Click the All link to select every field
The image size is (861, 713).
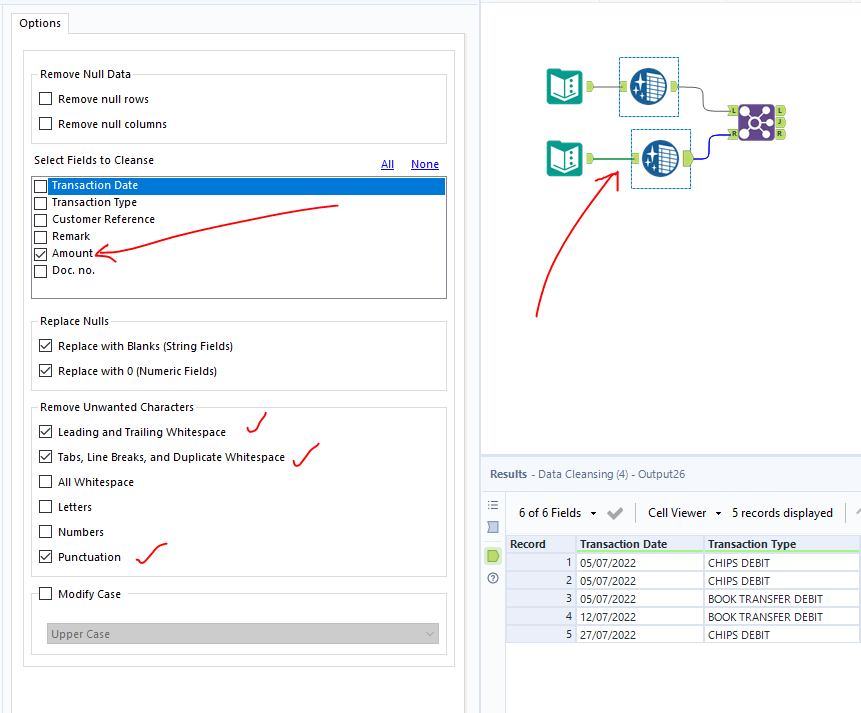[387, 164]
